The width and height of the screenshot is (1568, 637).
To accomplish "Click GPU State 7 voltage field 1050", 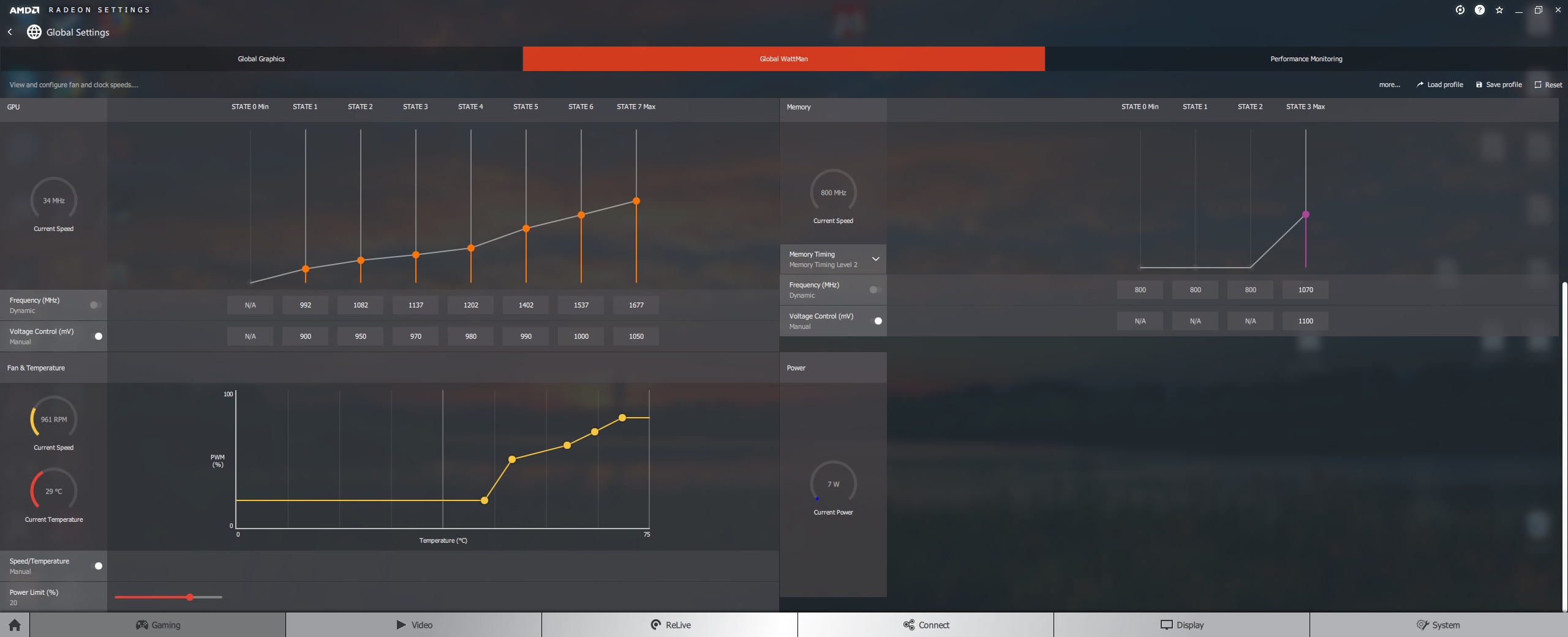I will 636,336.
